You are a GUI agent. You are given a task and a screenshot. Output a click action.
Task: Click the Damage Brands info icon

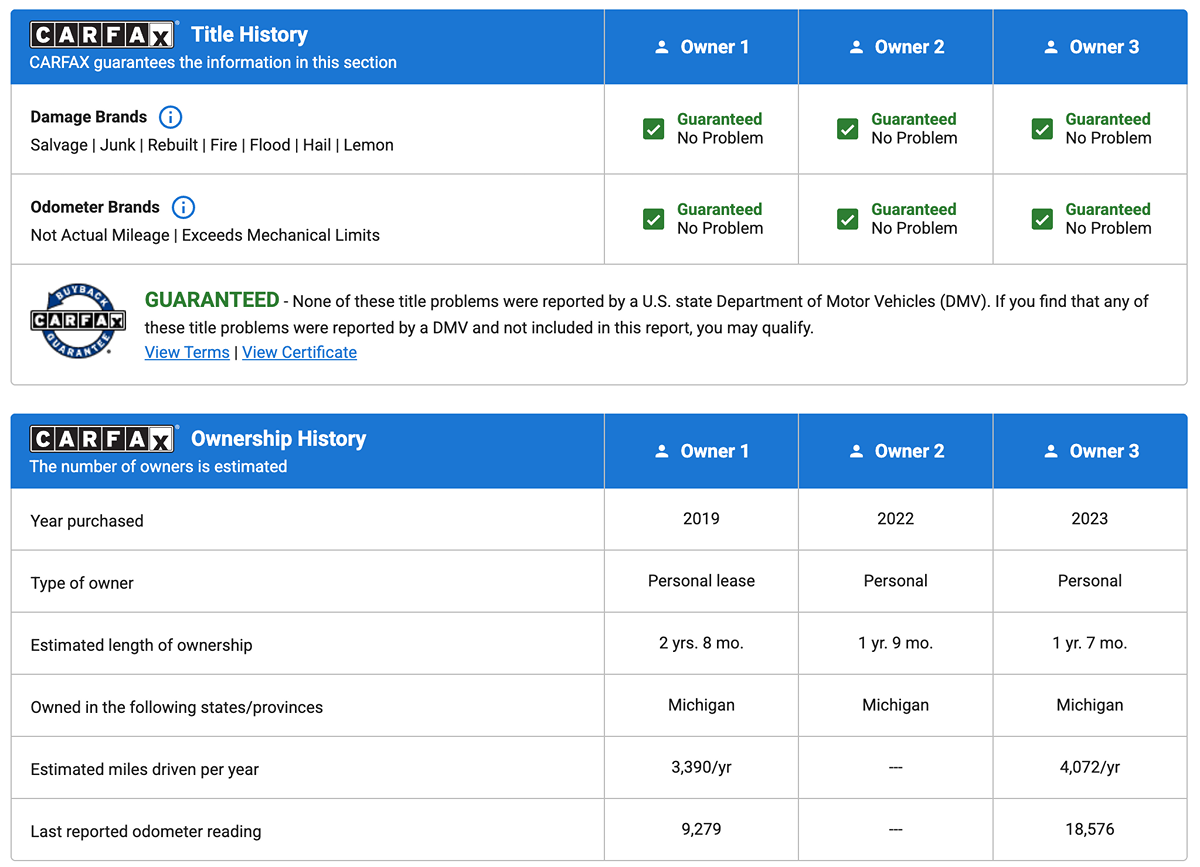coord(170,117)
